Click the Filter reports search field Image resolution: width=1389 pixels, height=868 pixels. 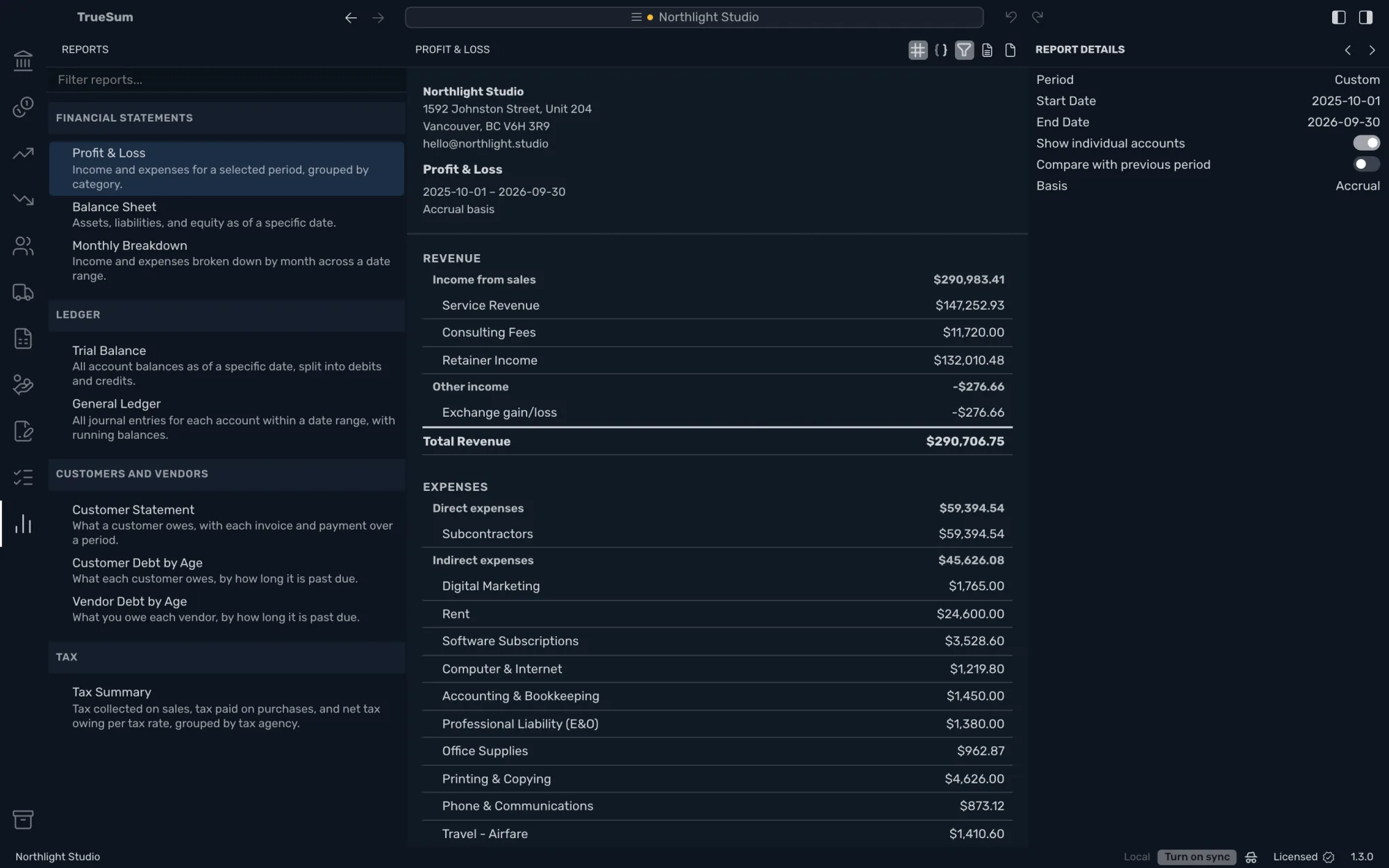226,80
